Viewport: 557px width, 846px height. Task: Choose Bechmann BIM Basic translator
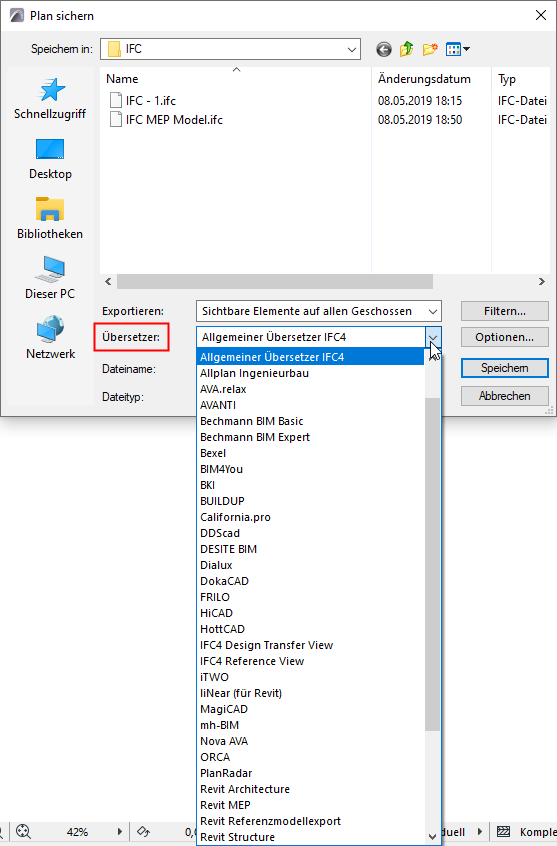coord(311,421)
